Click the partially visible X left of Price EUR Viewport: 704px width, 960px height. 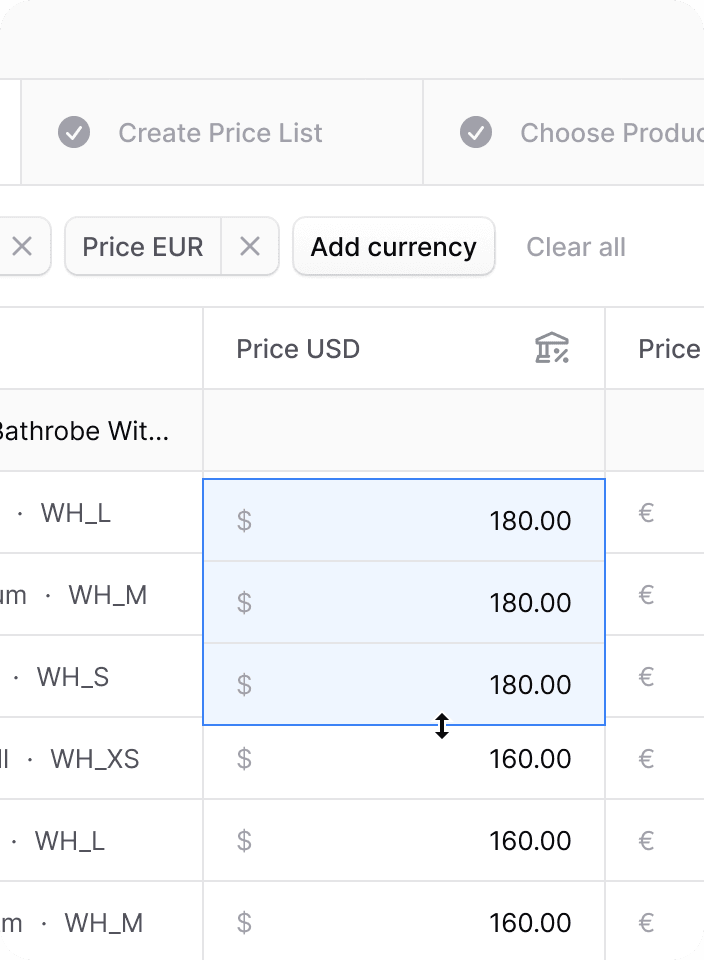point(23,247)
